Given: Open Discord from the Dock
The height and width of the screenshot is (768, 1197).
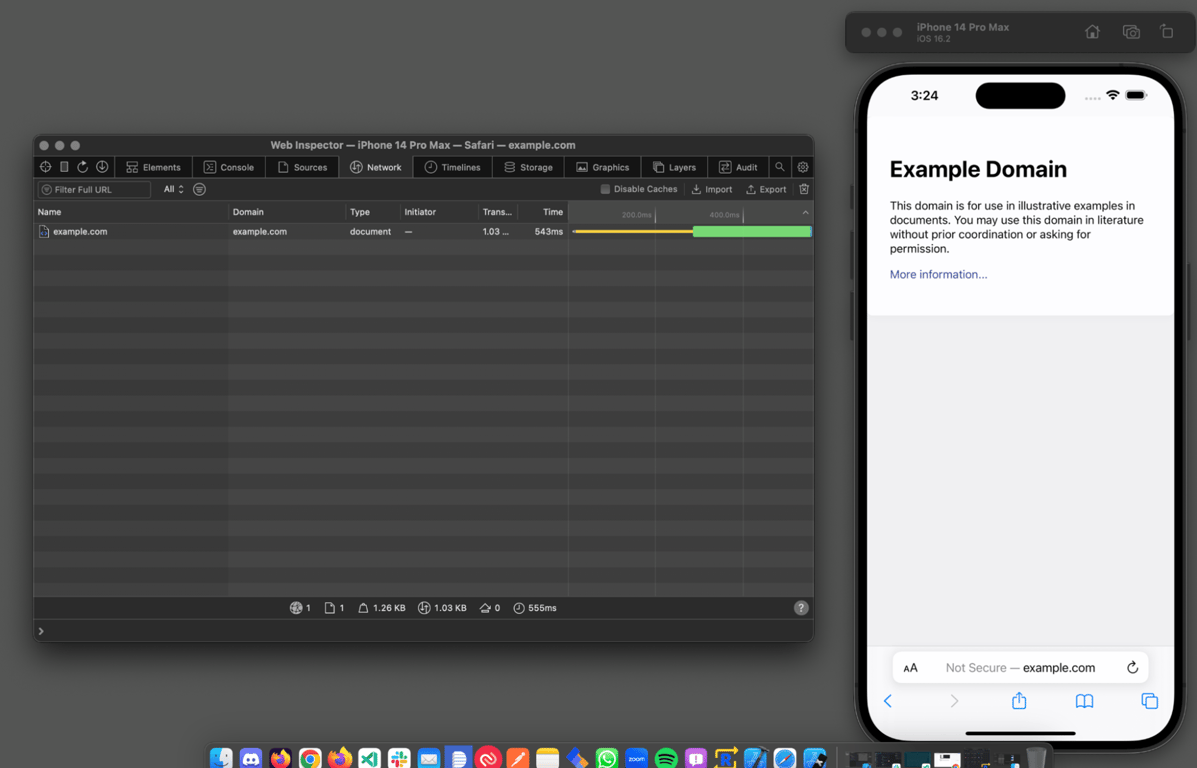Looking at the screenshot, I should [x=250, y=758].
